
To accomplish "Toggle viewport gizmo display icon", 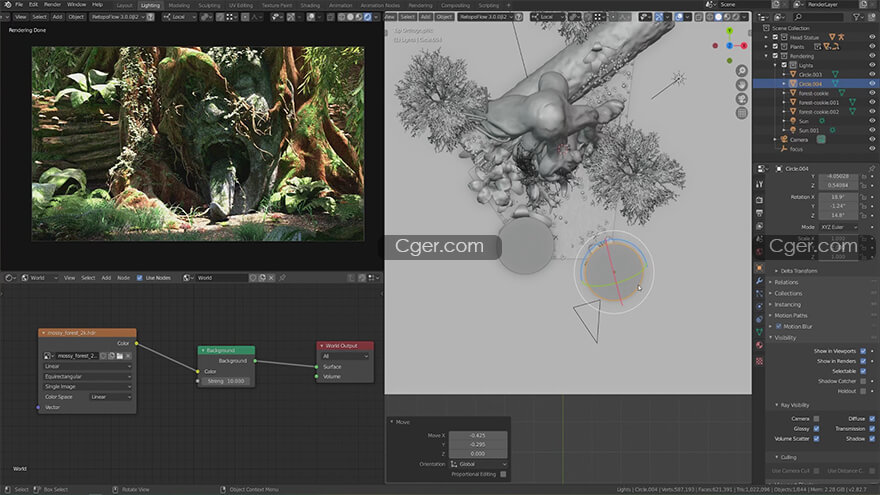I will (659, 17).
